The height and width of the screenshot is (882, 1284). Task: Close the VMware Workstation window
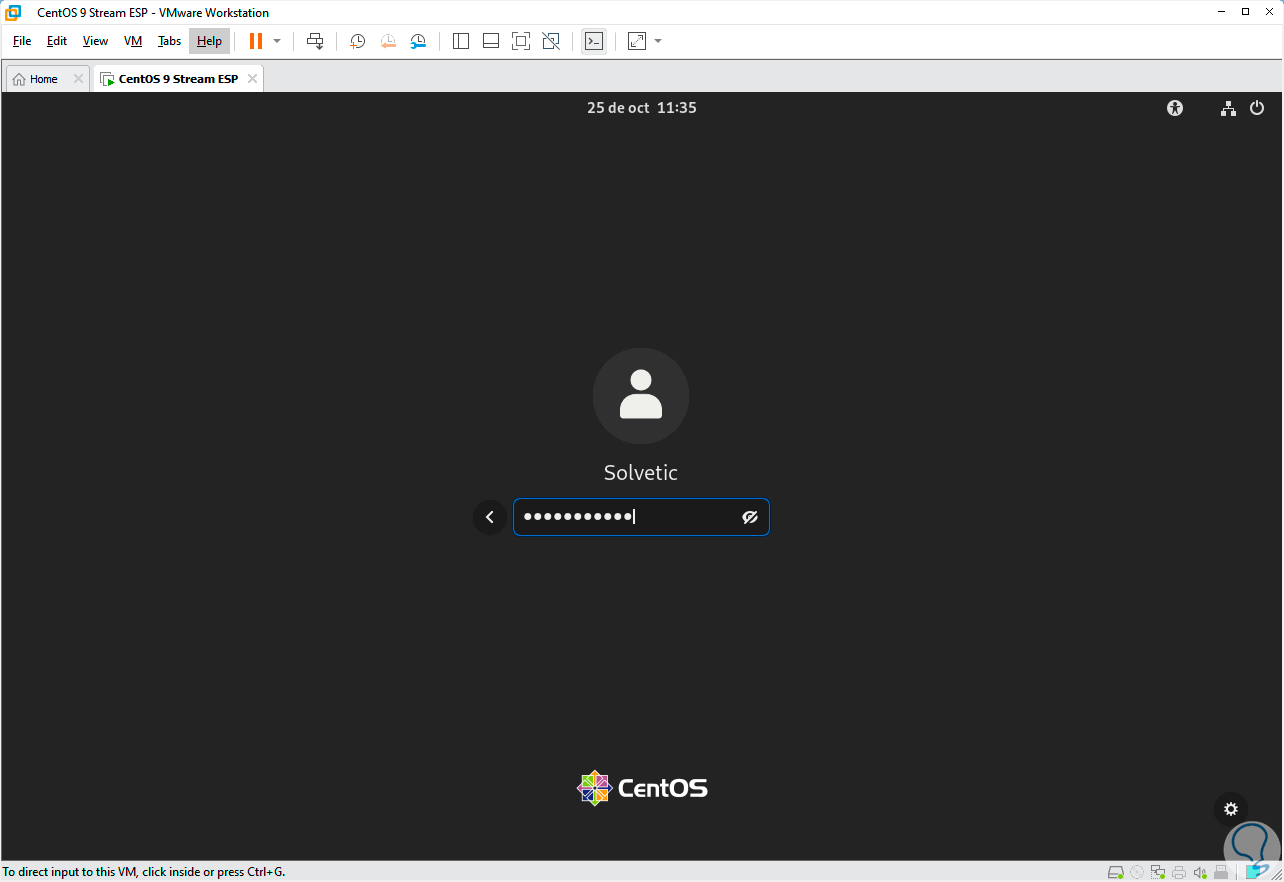(1269, 12)
